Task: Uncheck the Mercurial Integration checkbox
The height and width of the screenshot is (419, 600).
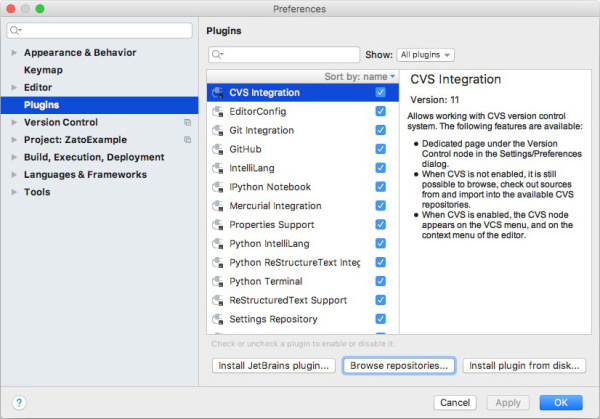Action: (380, 205)
